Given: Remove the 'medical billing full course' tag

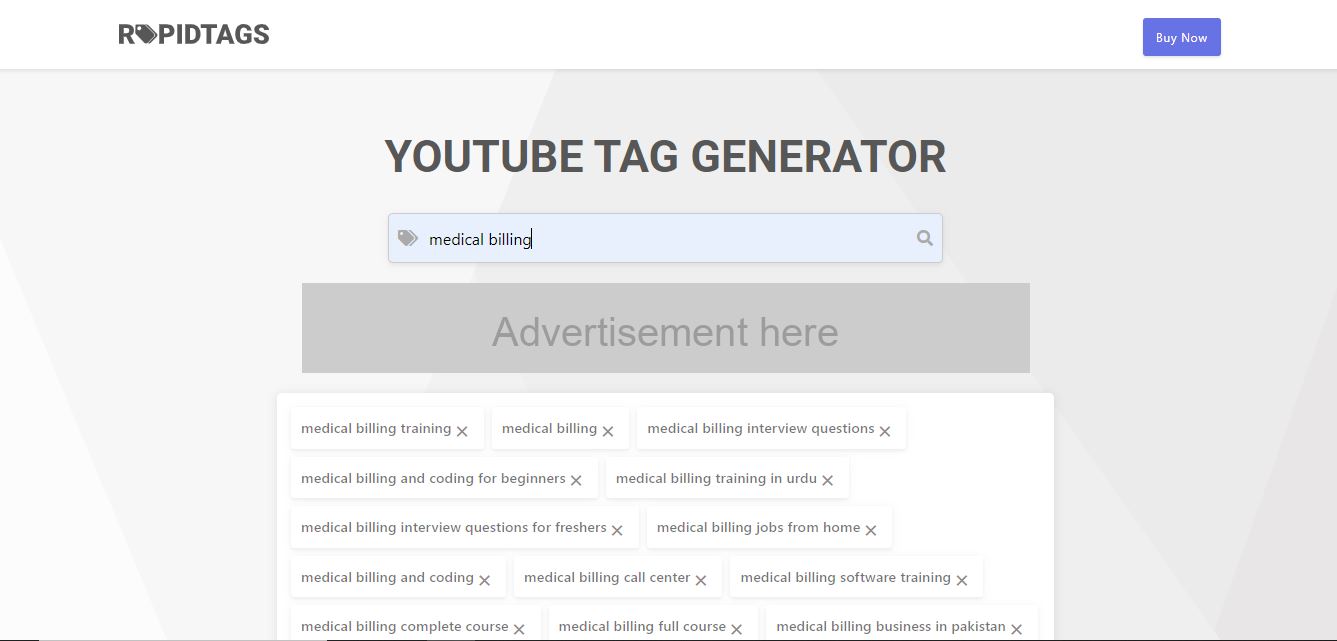Looking at the screenshot, I should pyautogui.click(x=737, y=627).
